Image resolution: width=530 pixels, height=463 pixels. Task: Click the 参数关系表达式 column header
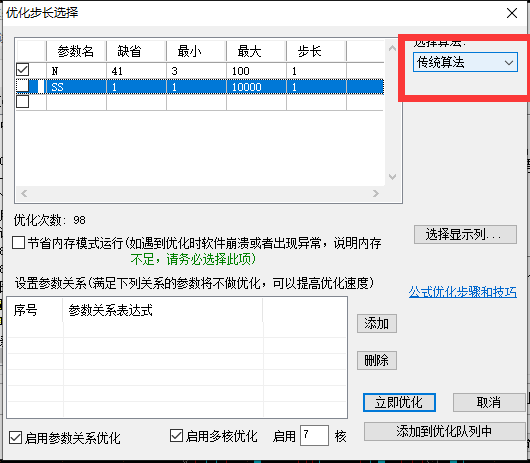click(163, 310)
